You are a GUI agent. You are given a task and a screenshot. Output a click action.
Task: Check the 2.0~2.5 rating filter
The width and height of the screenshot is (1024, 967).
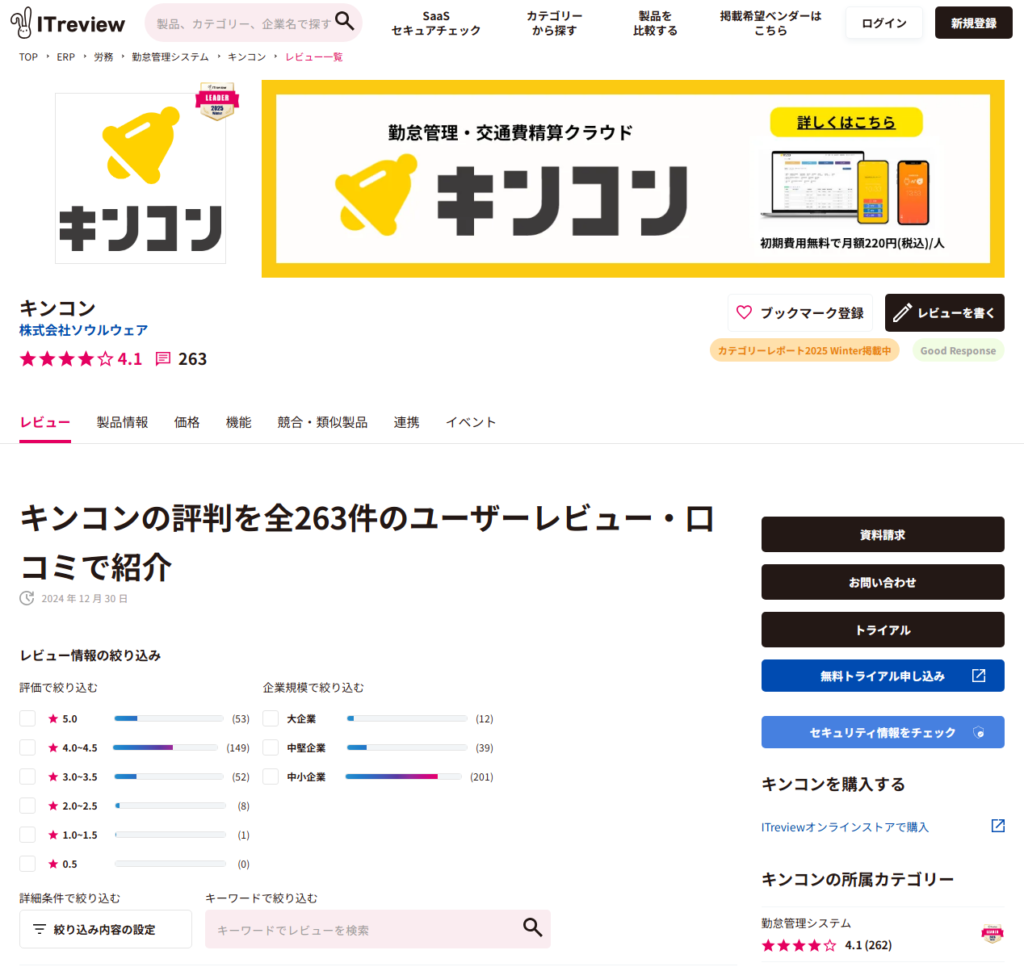(x=27, y=805)
